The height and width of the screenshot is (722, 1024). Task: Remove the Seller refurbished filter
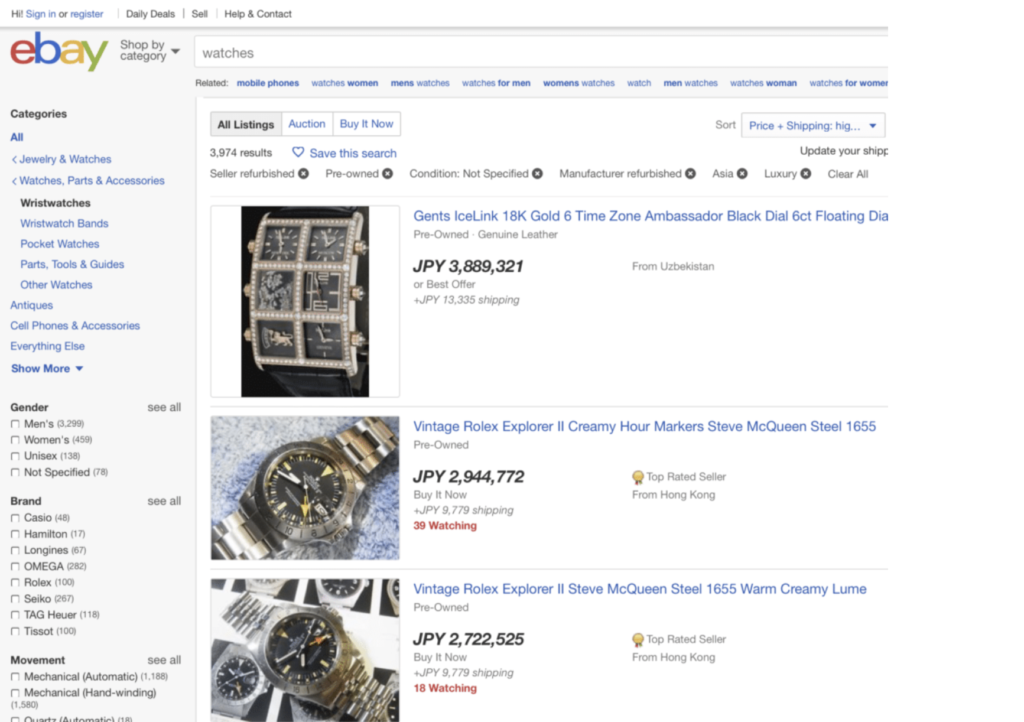304,174
